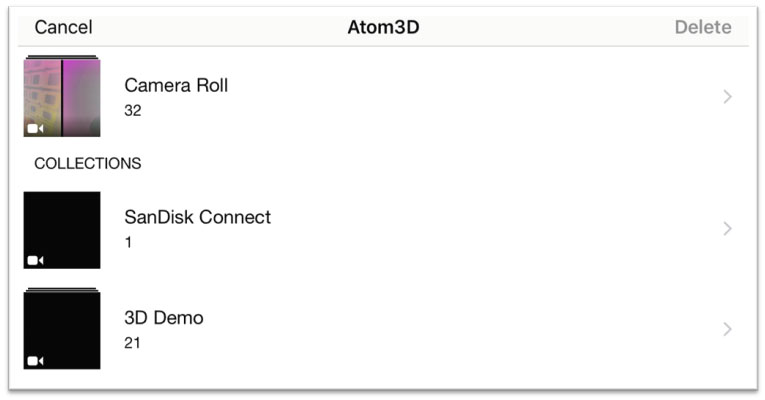Viewport: 765px width, 400px height.
Task: Tap the Delete button
Action: [x=703, y=27]
